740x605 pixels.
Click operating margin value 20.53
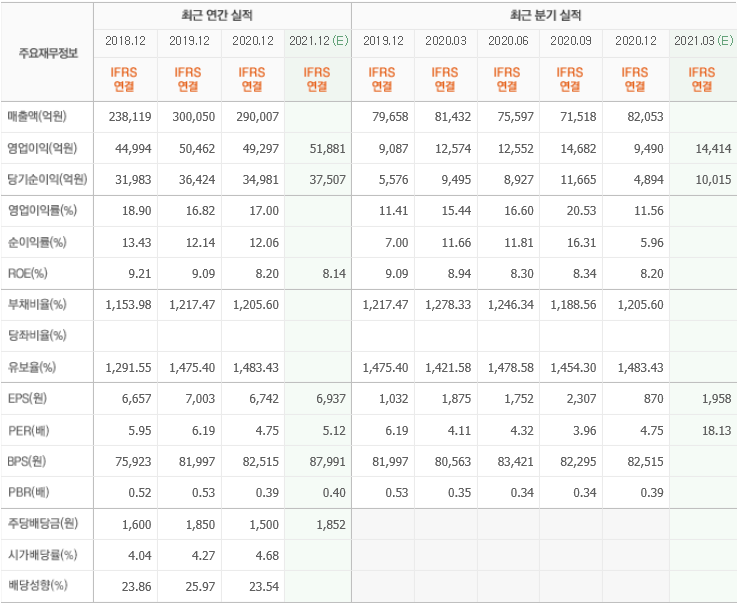tap(581, 210)
